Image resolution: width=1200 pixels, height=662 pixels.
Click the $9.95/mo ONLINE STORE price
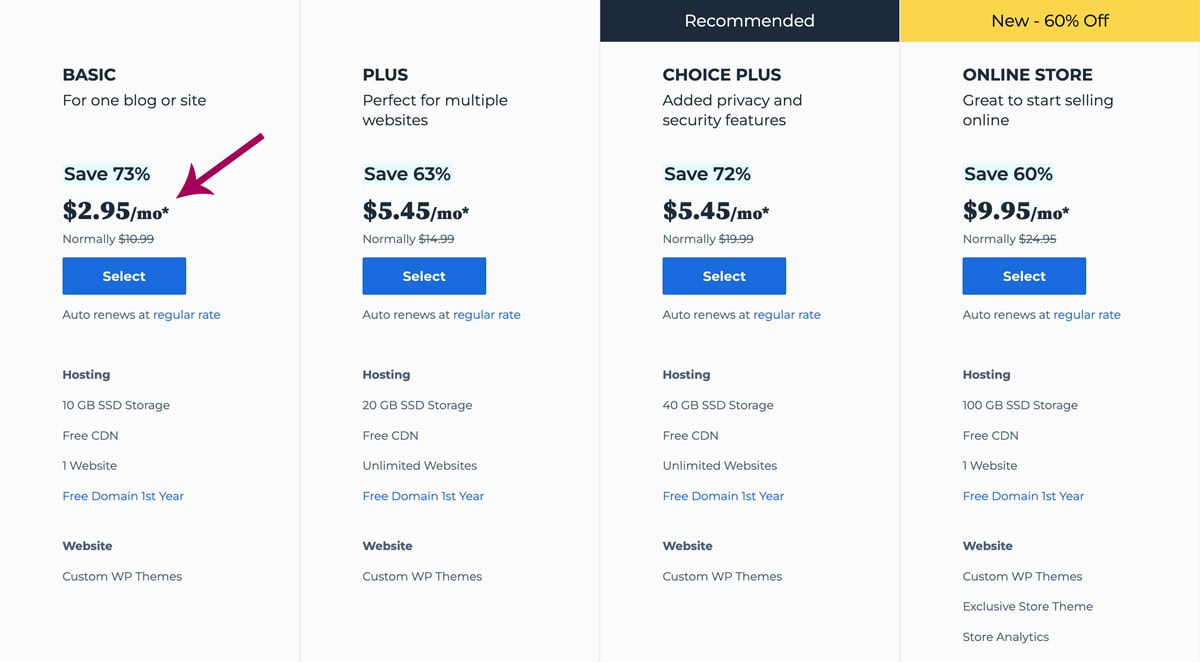tap(1016, 211)
